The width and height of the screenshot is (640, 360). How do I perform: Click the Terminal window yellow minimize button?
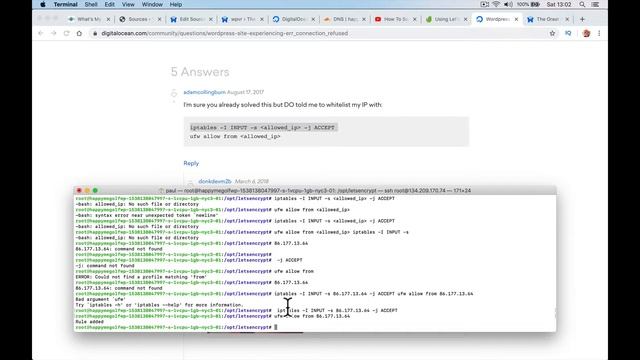[x=87, y=191]
